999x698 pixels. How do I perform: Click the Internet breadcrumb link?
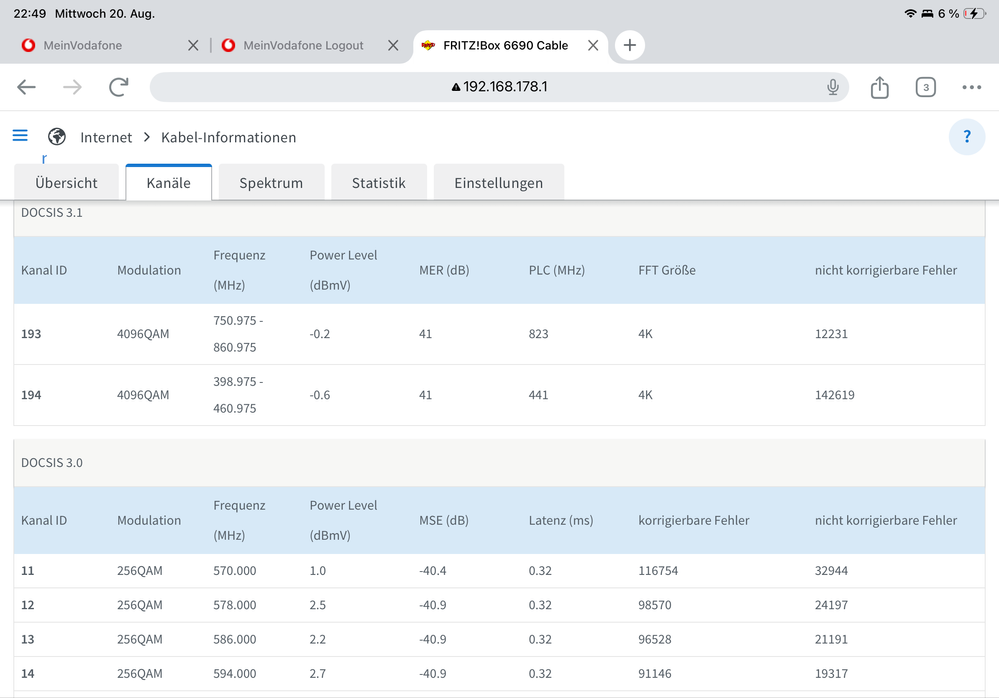pos(106,137)
